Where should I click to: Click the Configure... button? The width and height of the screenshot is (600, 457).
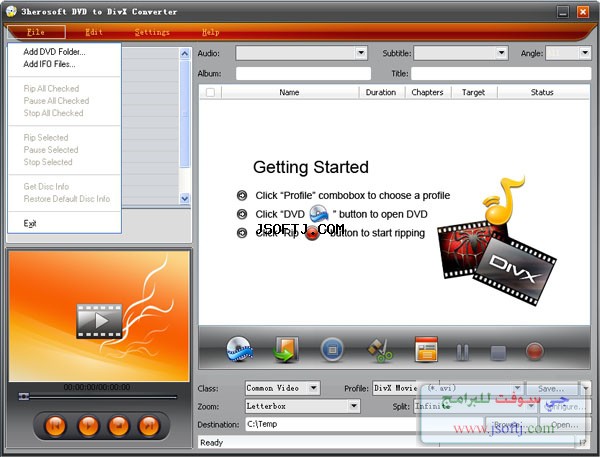pyautogui.click(x=565, y=406)
